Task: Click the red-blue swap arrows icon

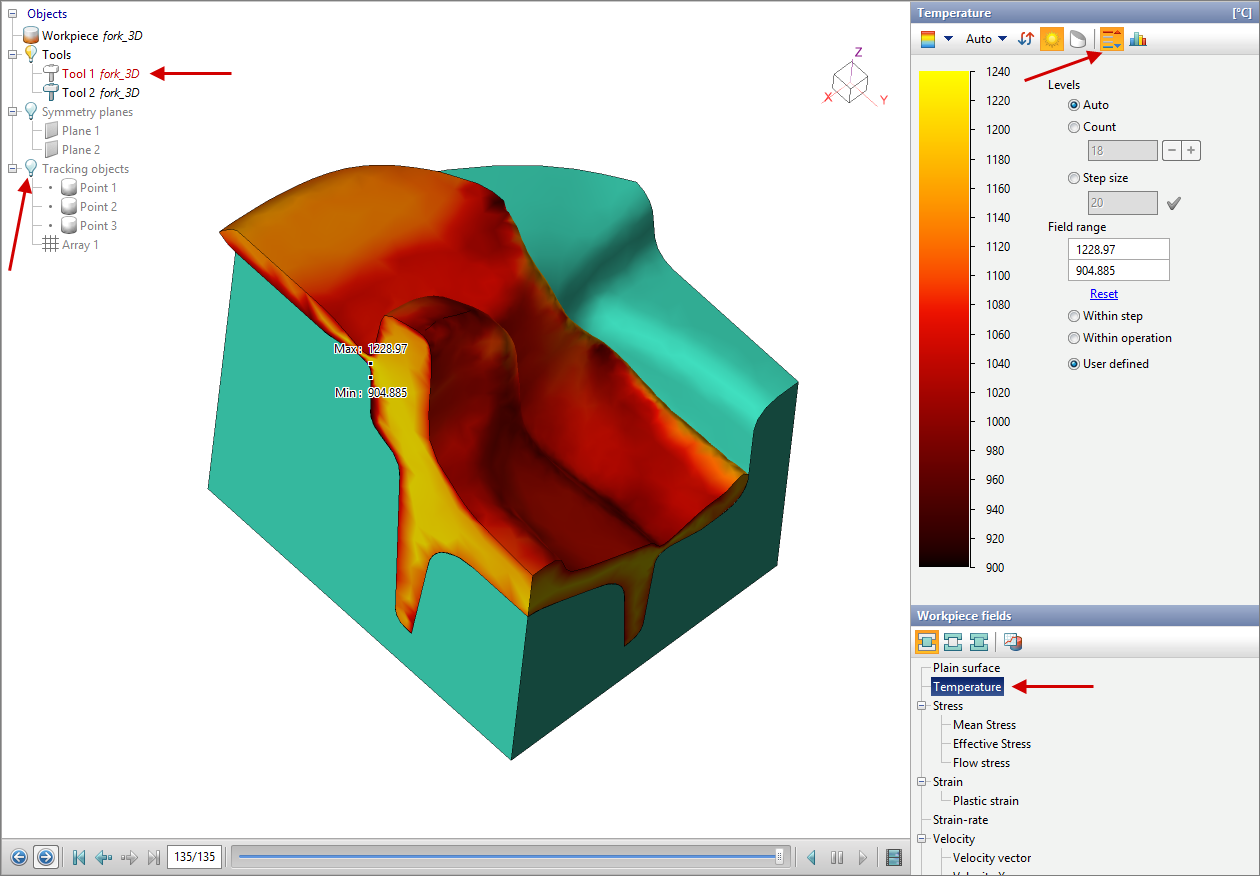Action: (1026, 39)
